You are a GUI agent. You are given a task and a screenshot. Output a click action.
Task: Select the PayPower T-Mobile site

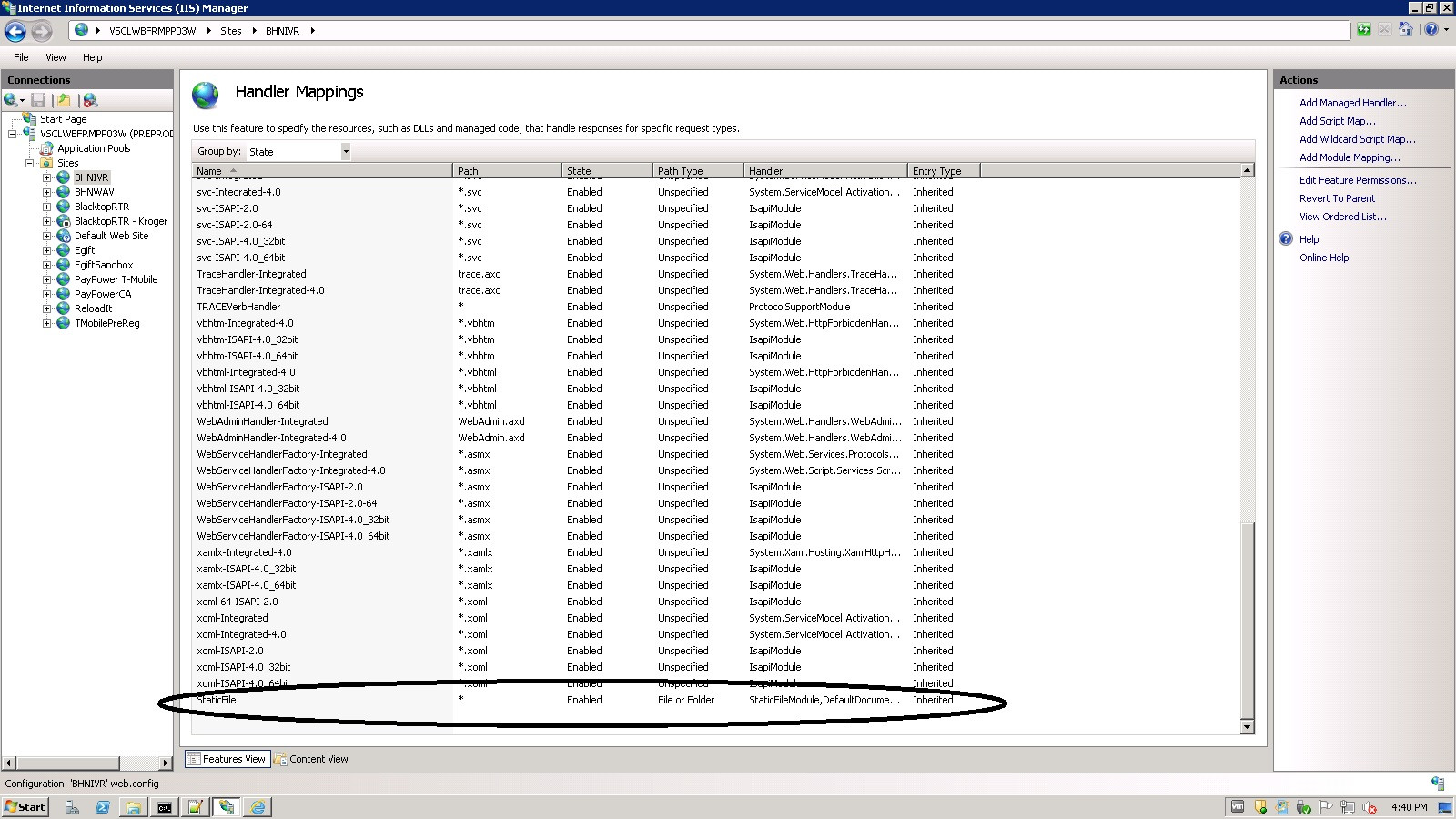[x=116, y=279]
